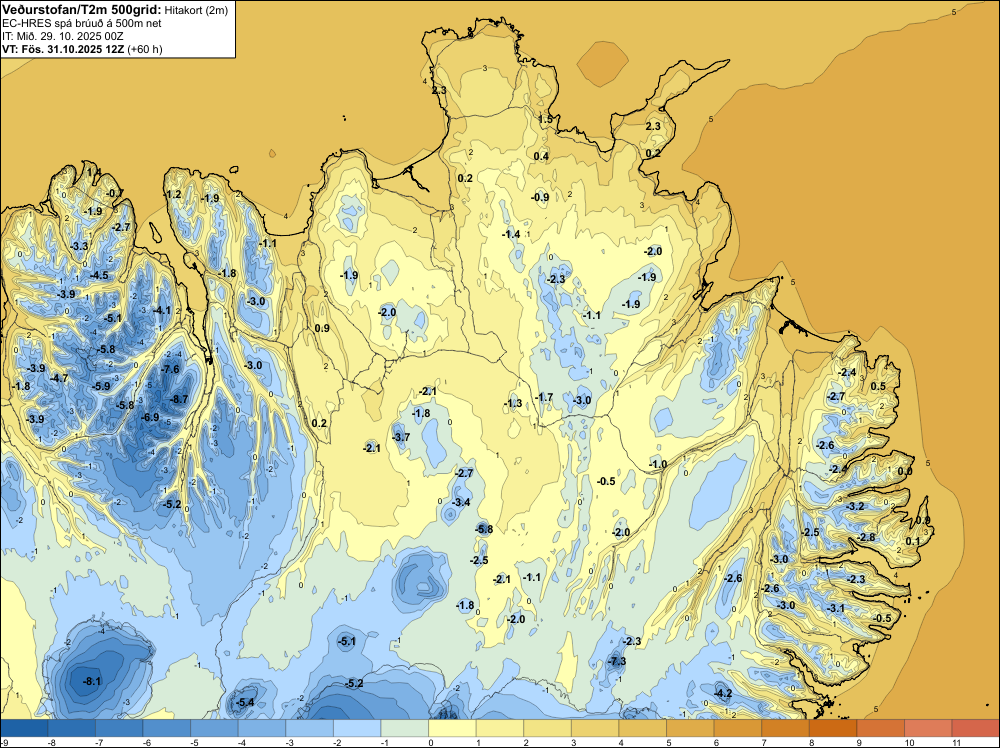Click the 'IT: Mið. 29. 10. 2025 00Z' line

coord(62,36)
